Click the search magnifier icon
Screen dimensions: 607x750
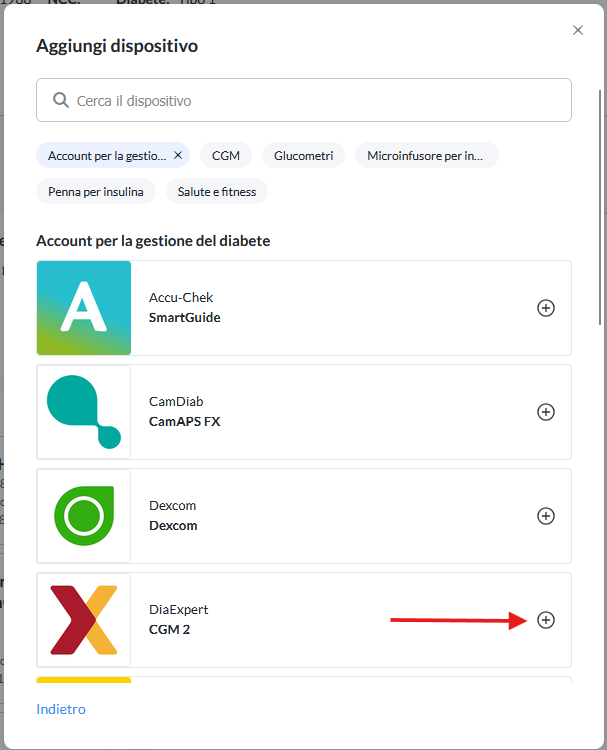[x=61, y=100]
